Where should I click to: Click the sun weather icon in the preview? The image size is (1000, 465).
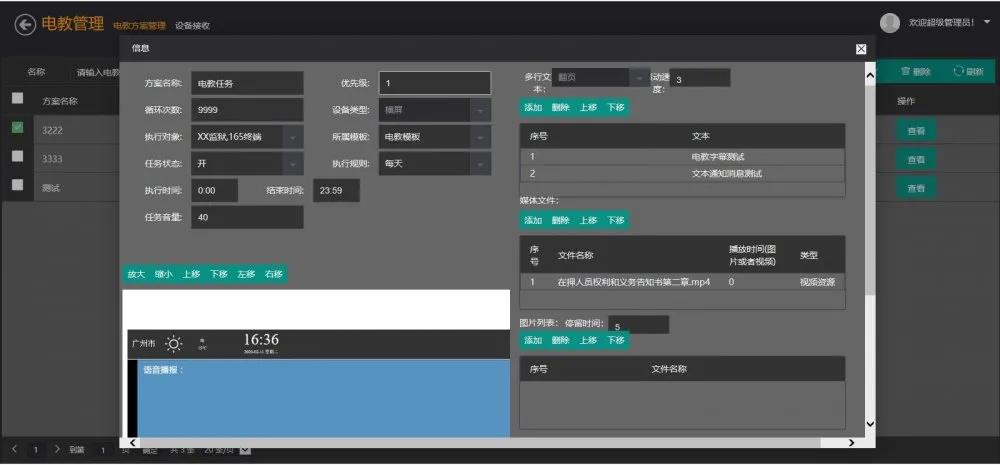(174, 345)
